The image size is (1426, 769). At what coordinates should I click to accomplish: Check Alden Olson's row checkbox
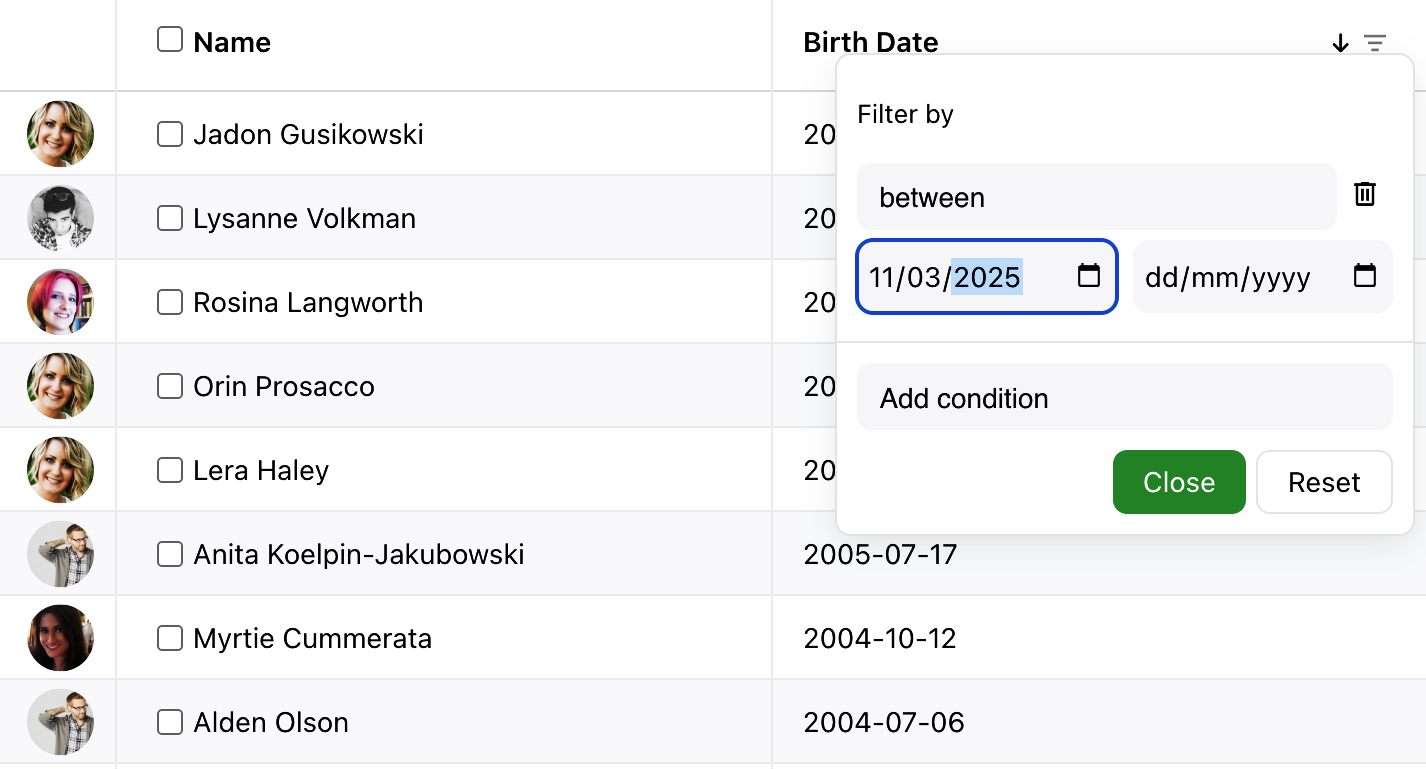169,721
